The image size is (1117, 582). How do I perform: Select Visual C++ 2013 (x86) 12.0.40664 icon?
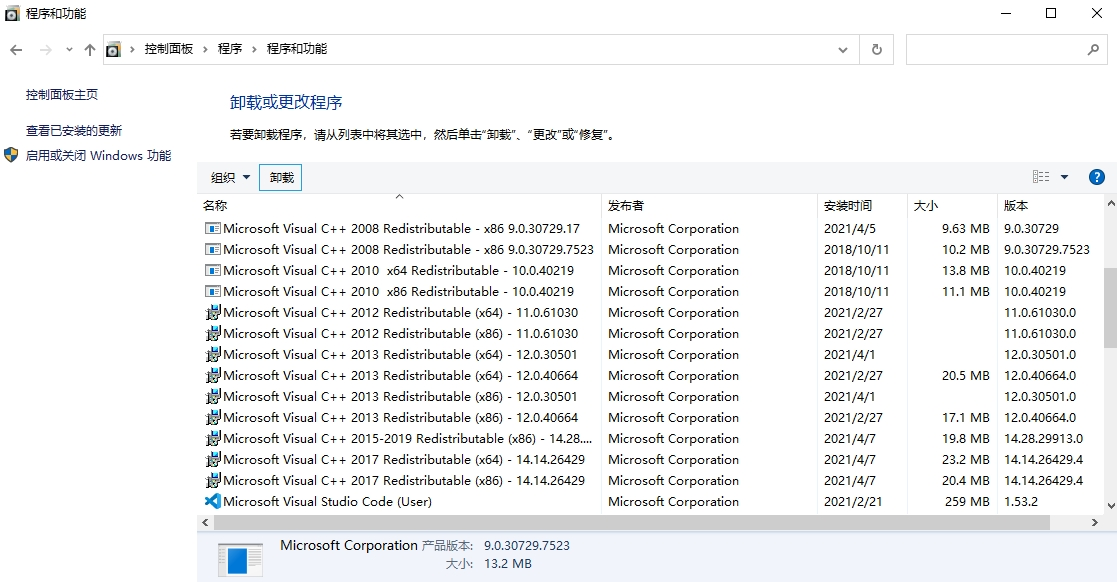point(213,417)
